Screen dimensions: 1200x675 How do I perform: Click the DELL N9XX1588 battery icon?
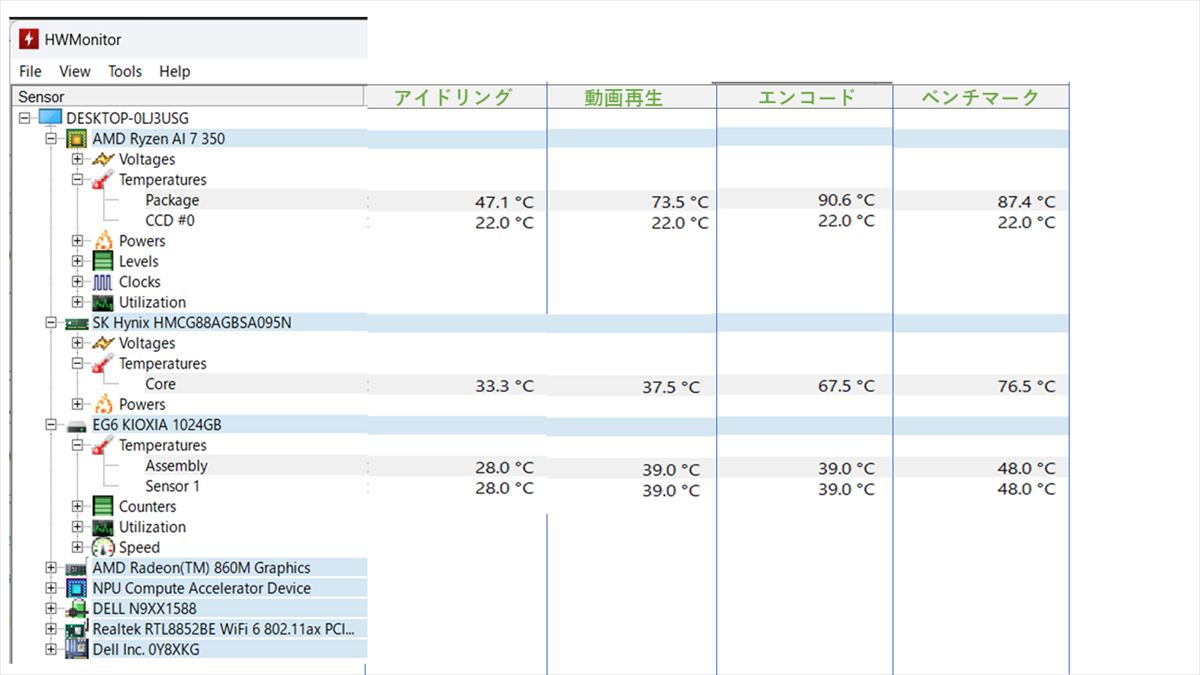point(76,608)
